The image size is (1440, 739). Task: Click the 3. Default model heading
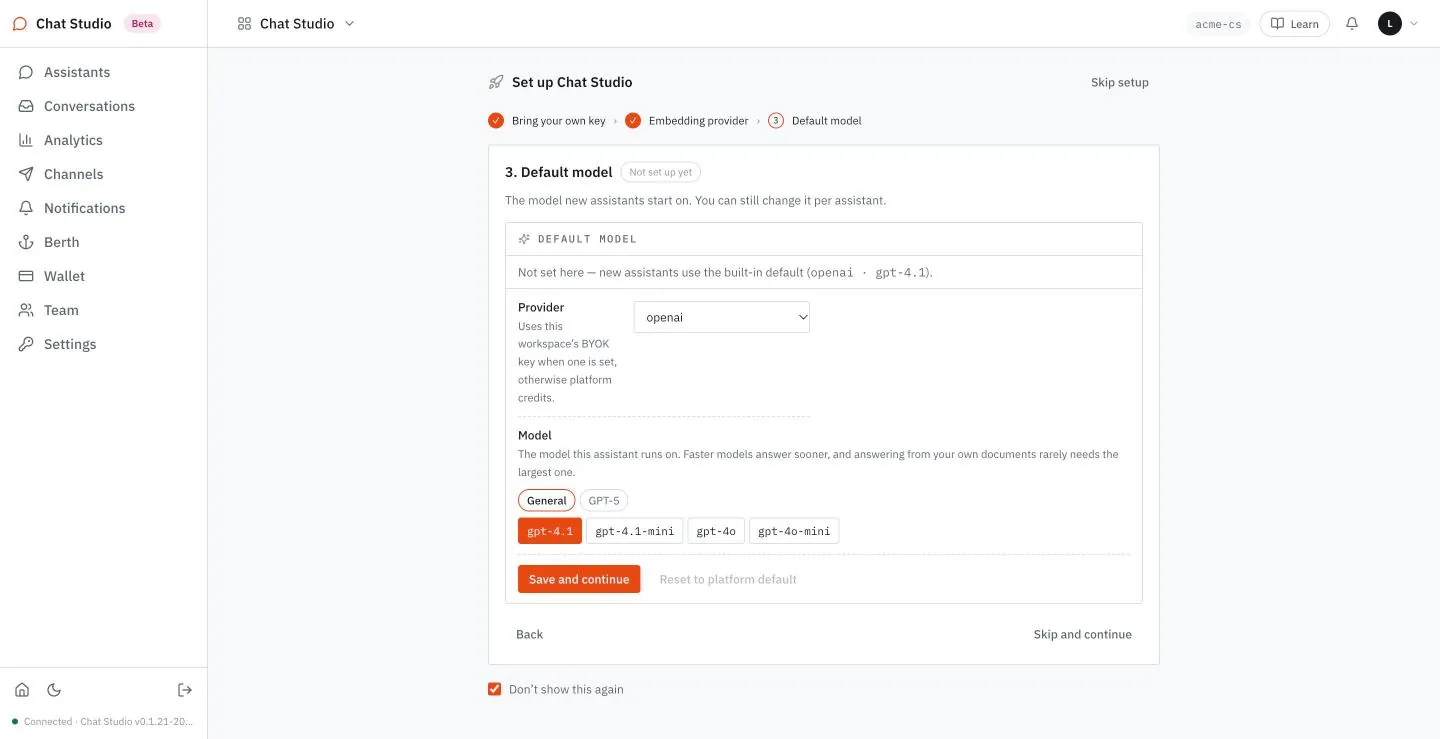559,172
